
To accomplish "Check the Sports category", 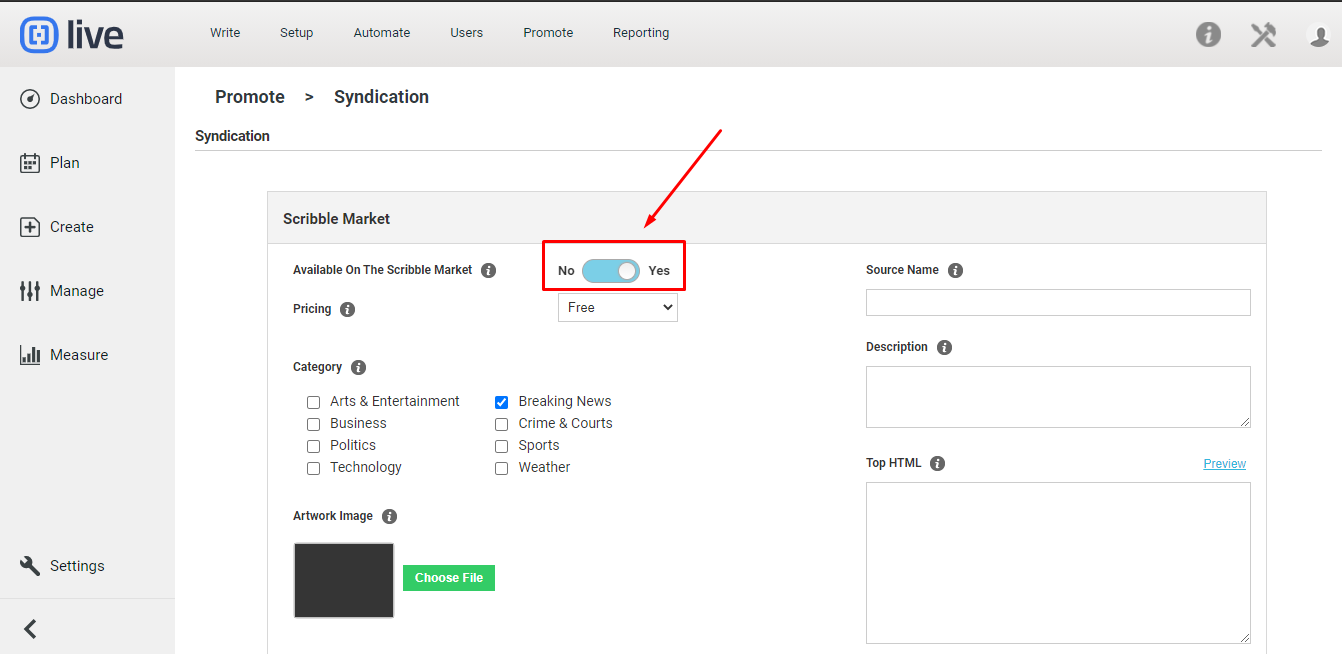I will [x=501, y=446].
